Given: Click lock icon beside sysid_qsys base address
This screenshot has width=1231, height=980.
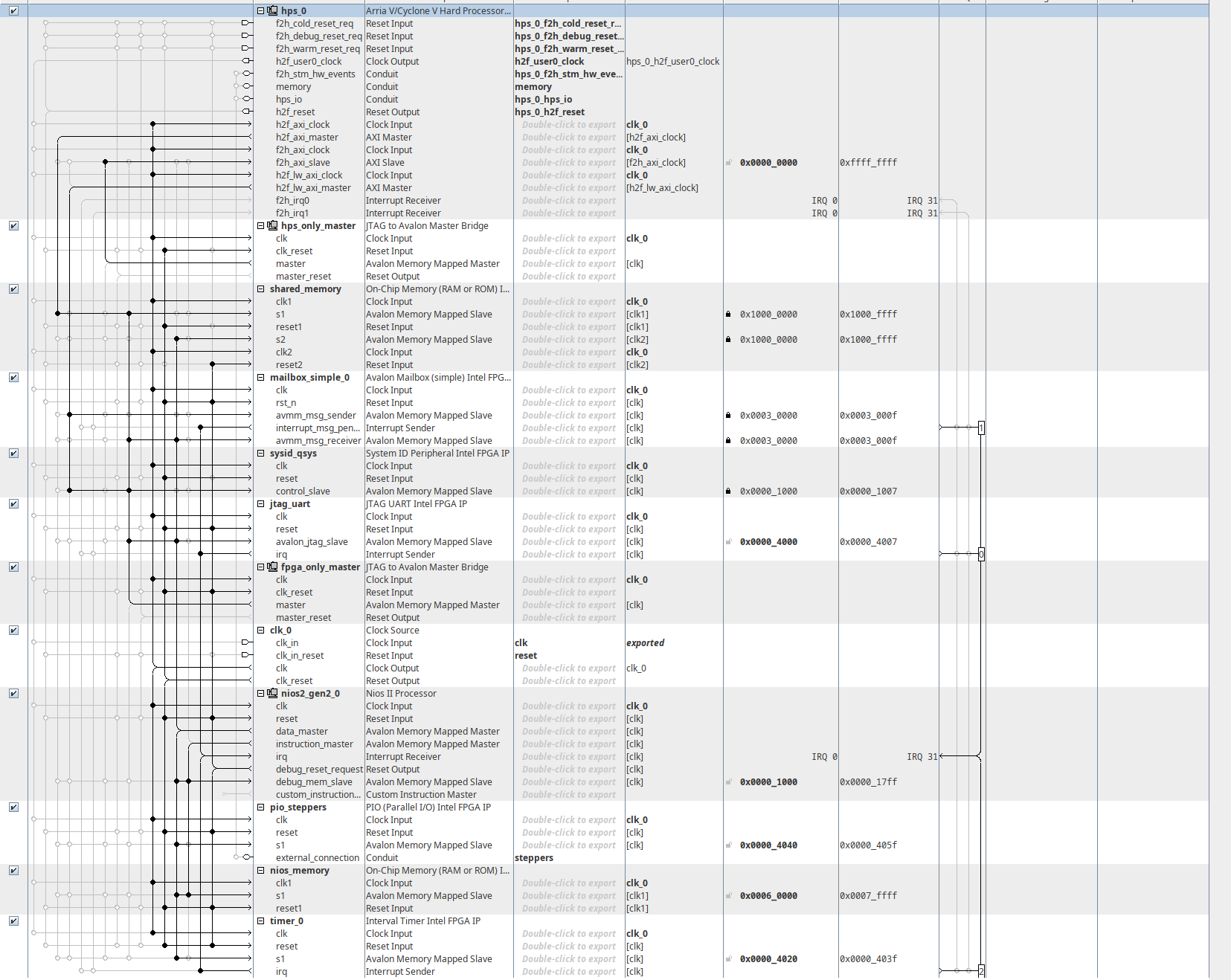Looking at the screenshot, I should 728,491.
